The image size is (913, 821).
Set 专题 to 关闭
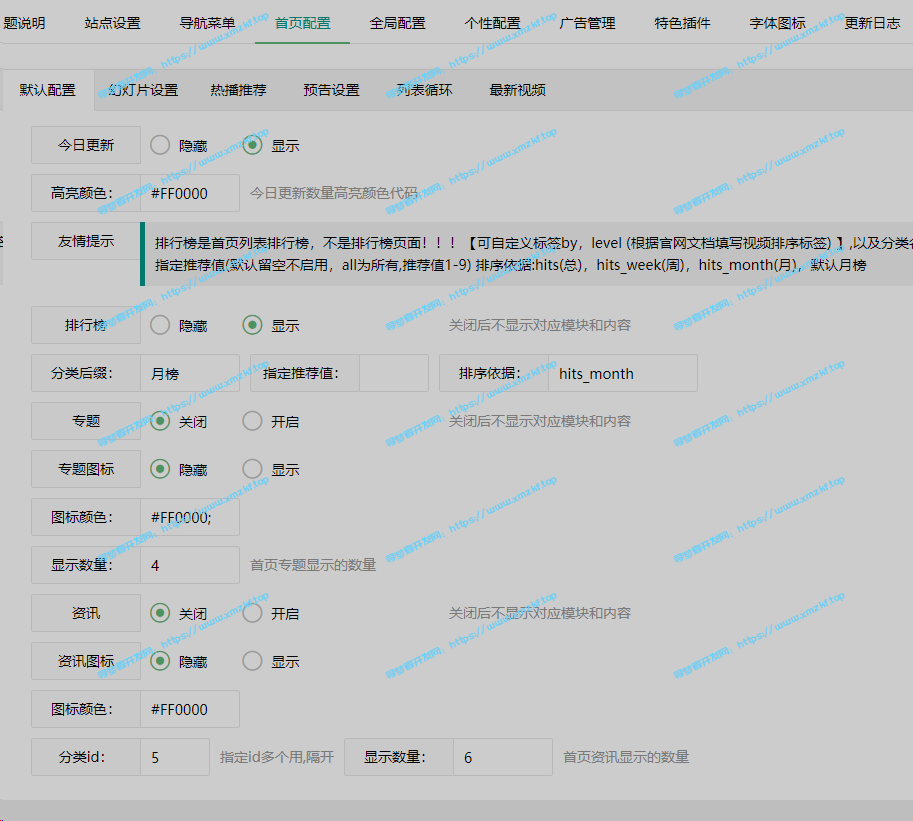pyautogui.click(x=160, y=421)
